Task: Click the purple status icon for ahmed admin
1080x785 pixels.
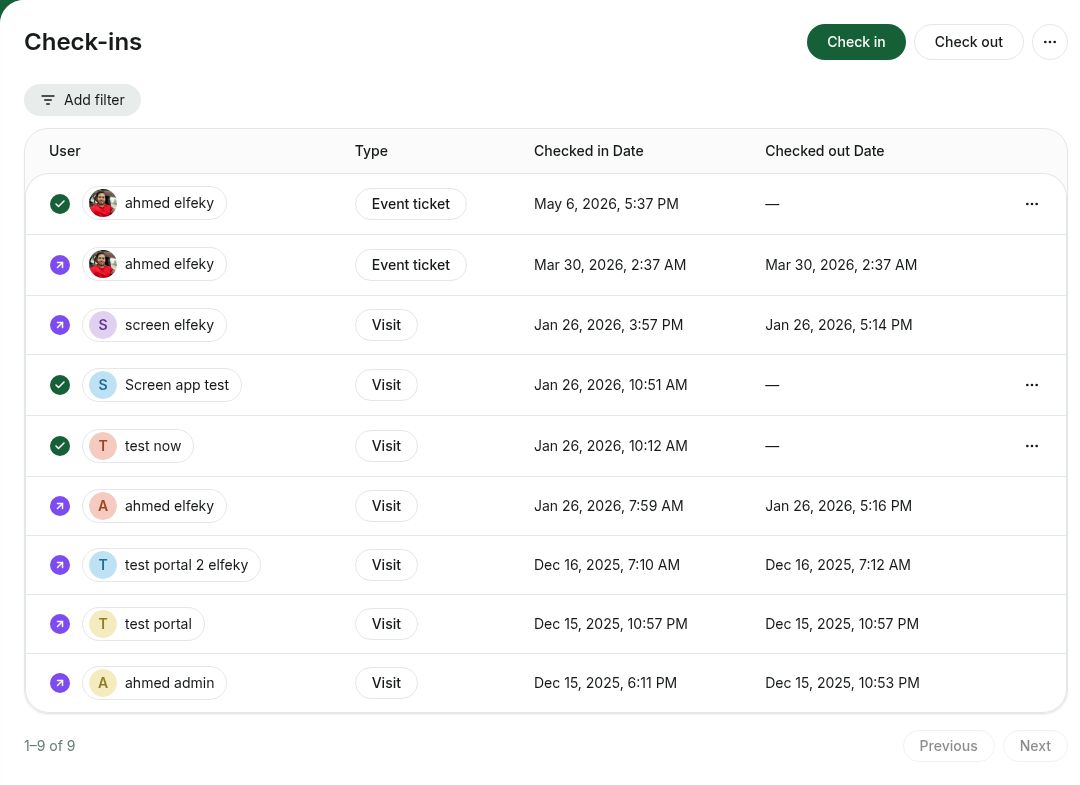Action: [60, 683]
